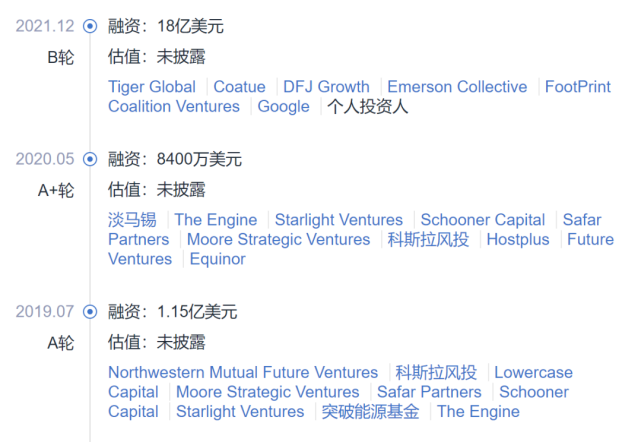This screenshot has width=641, height=442.
Task: Open the Google investor link
Action: point(283,107)
